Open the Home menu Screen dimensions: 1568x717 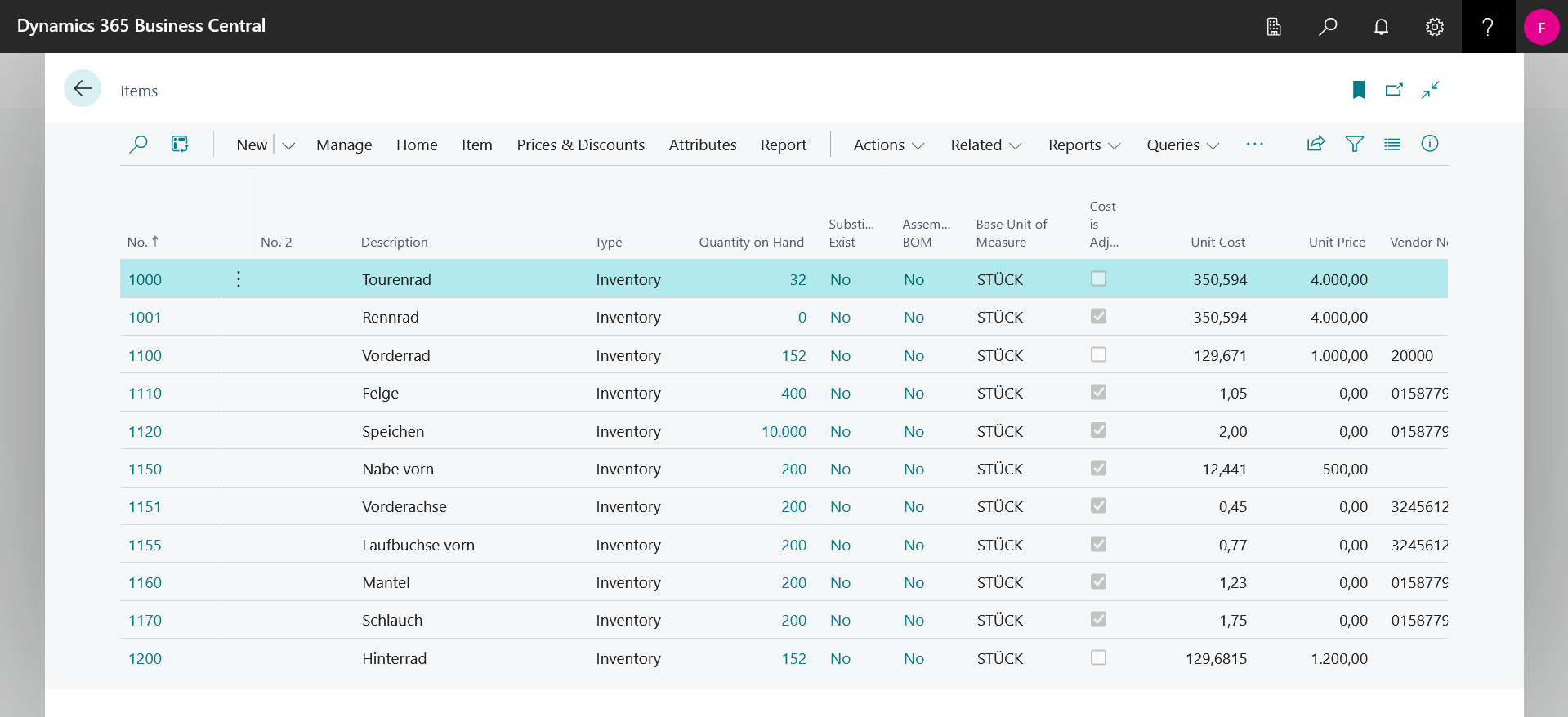(417, 145)
